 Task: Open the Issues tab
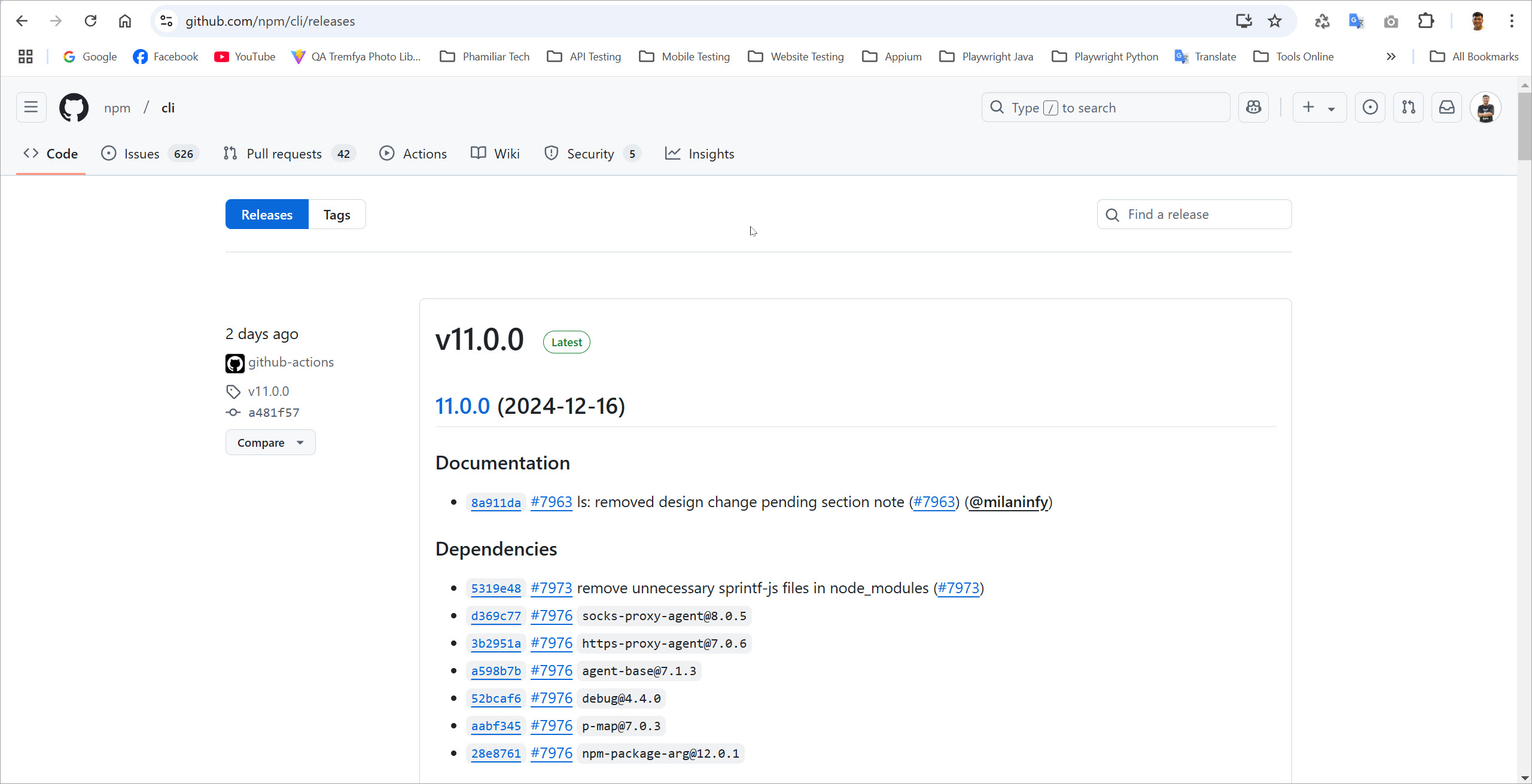pos(150,154)
